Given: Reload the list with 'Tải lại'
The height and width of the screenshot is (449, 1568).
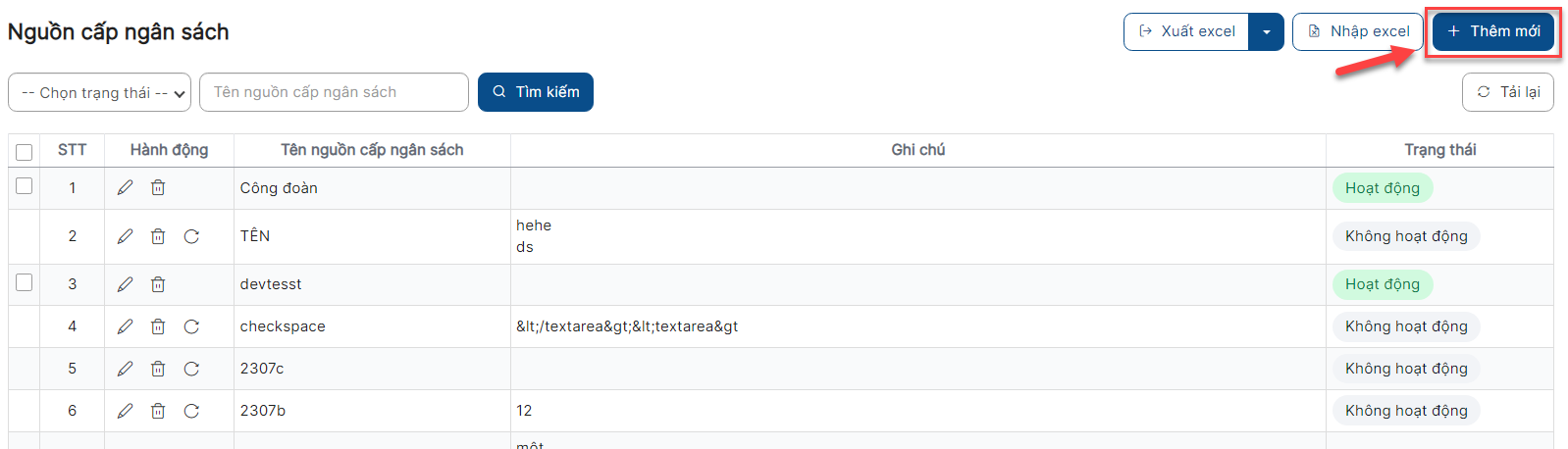Looking at the screenshot, I should 1508,92.
